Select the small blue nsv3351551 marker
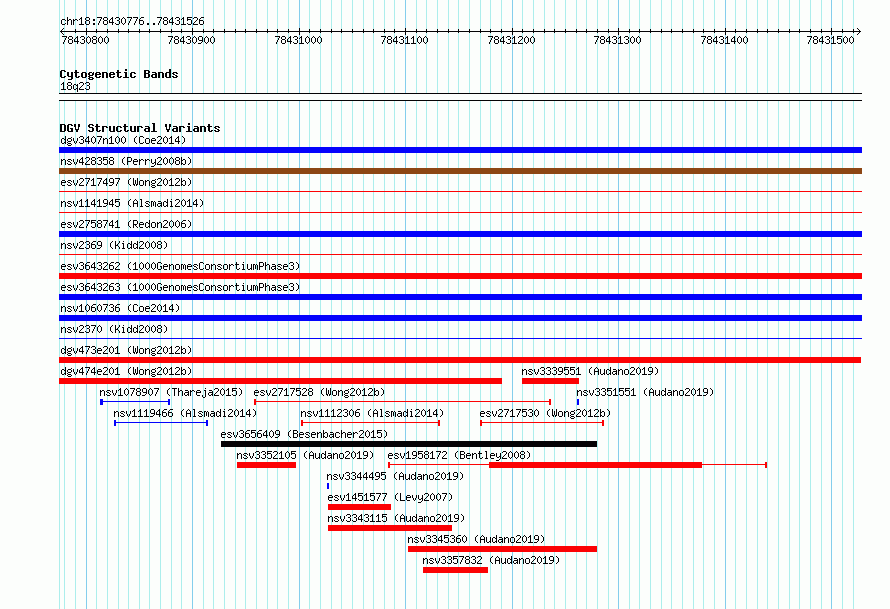 point(578,402)
